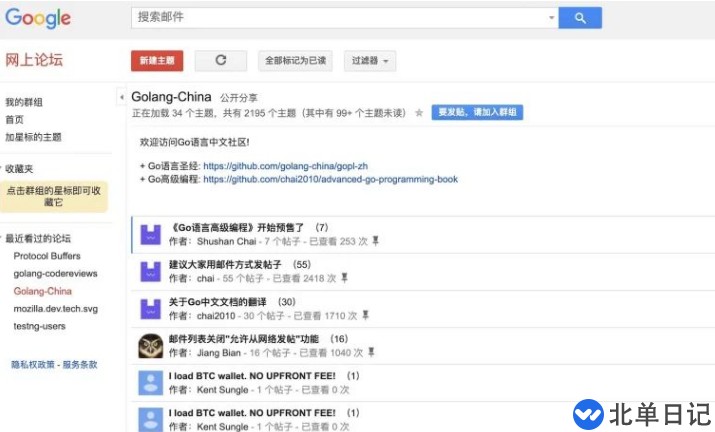Open topic 建议大家用邮件方式发帖子
715x432 pixels.
pyautogui.click(x=225, y=265)
